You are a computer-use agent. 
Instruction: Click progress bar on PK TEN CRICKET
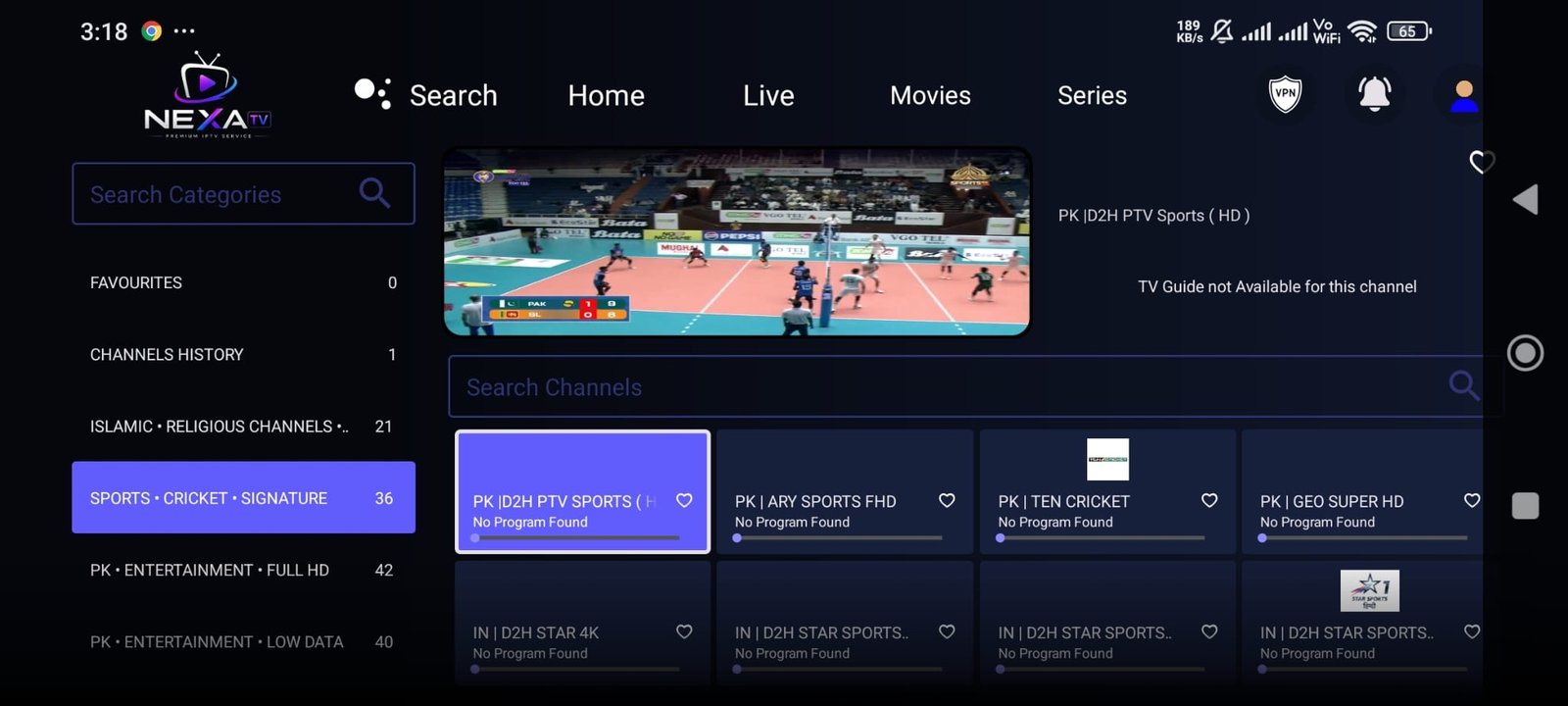coord(1101,537)
